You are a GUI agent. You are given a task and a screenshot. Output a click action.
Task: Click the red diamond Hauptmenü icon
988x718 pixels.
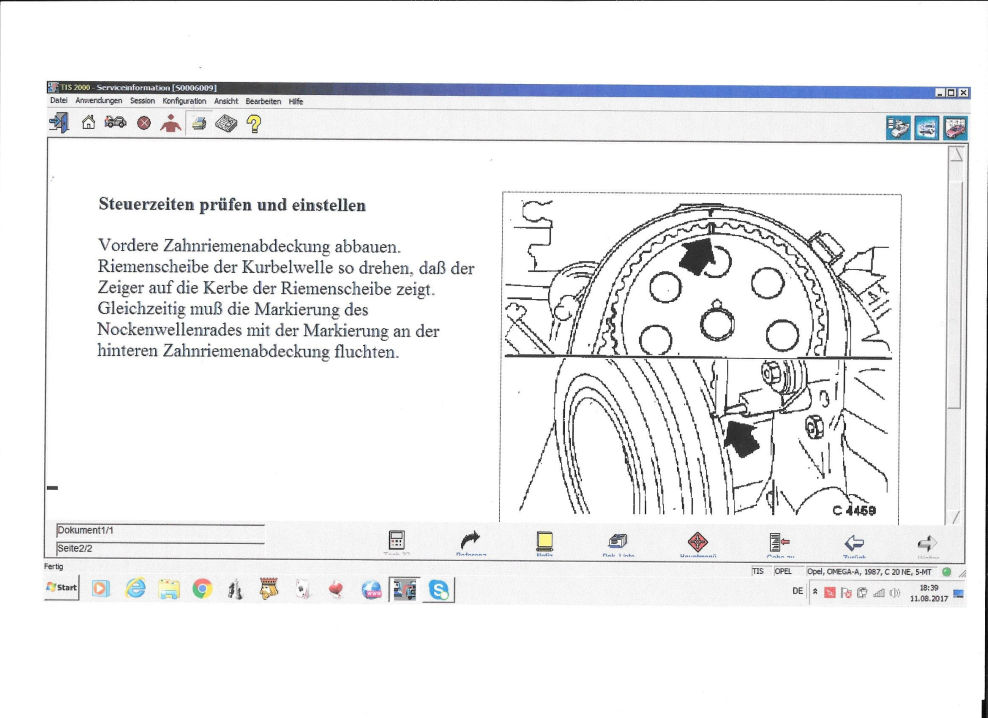click(x=697, y=541)
